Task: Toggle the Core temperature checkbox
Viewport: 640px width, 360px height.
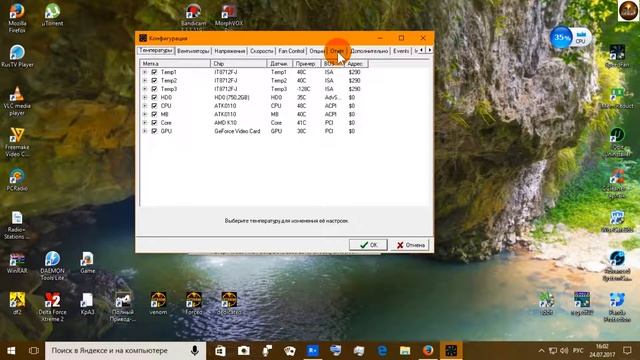Action: click(154, 123)
